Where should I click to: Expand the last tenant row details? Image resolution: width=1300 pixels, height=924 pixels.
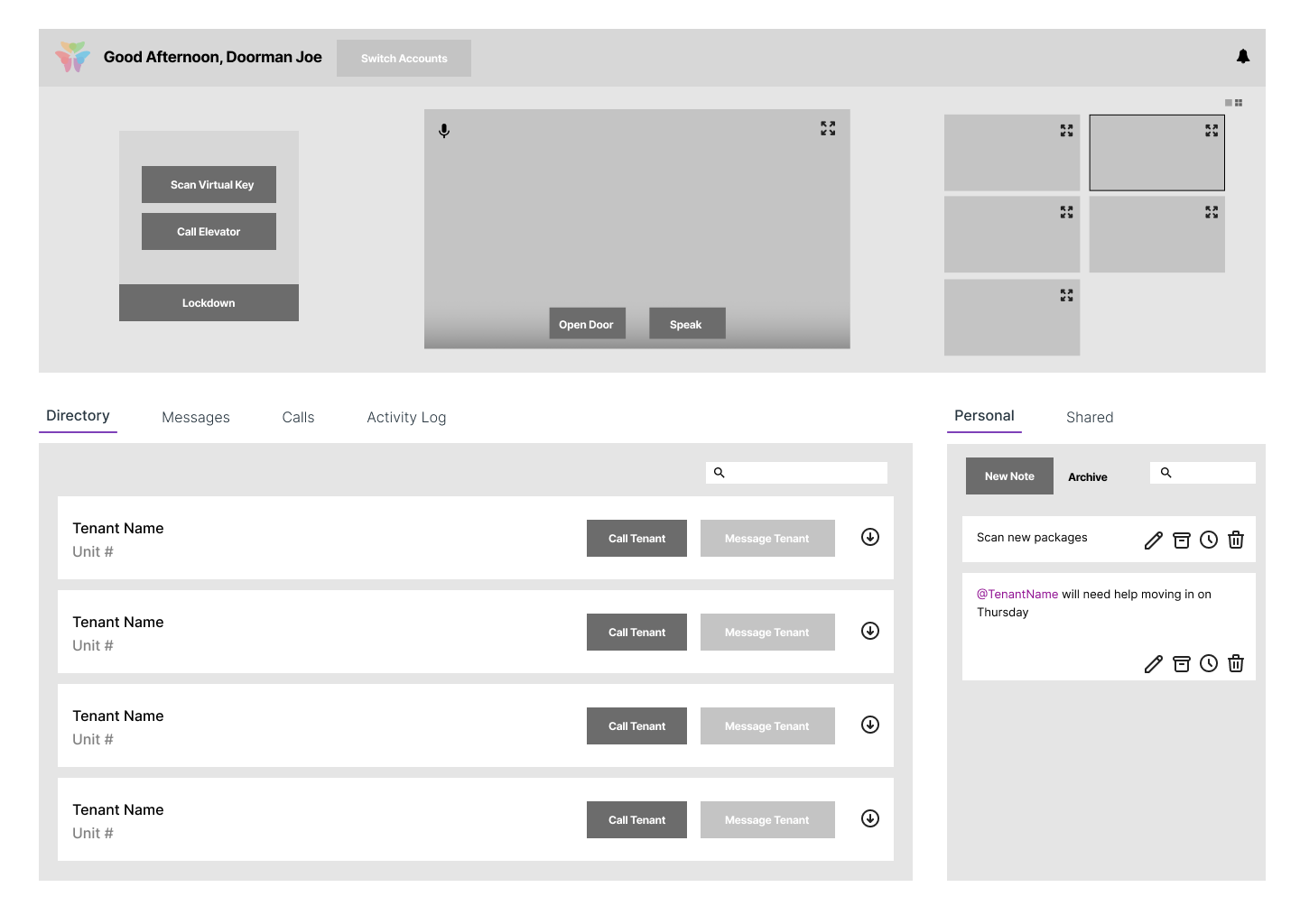coord(870,819)
